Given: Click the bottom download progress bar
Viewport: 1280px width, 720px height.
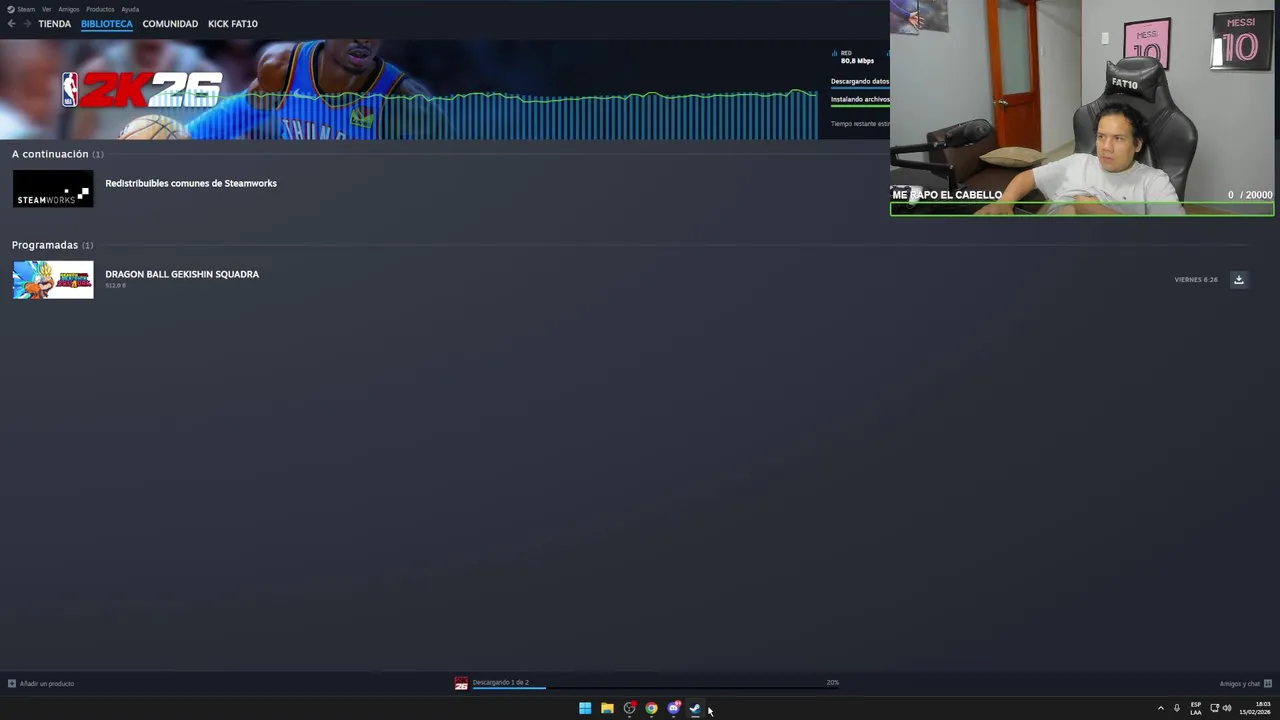Looking at the screenshot, I should coord(655,689).
